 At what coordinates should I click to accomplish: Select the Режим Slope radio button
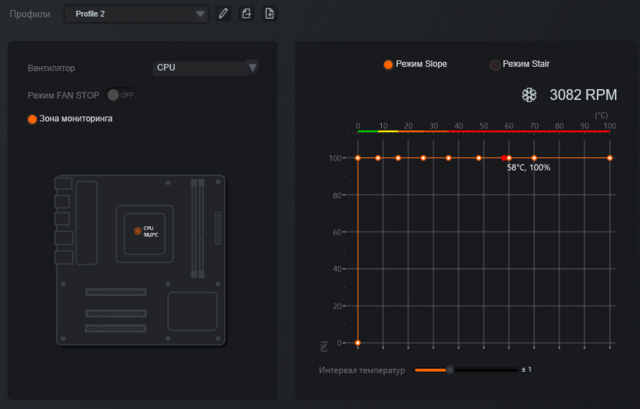(x=388, y=64)
